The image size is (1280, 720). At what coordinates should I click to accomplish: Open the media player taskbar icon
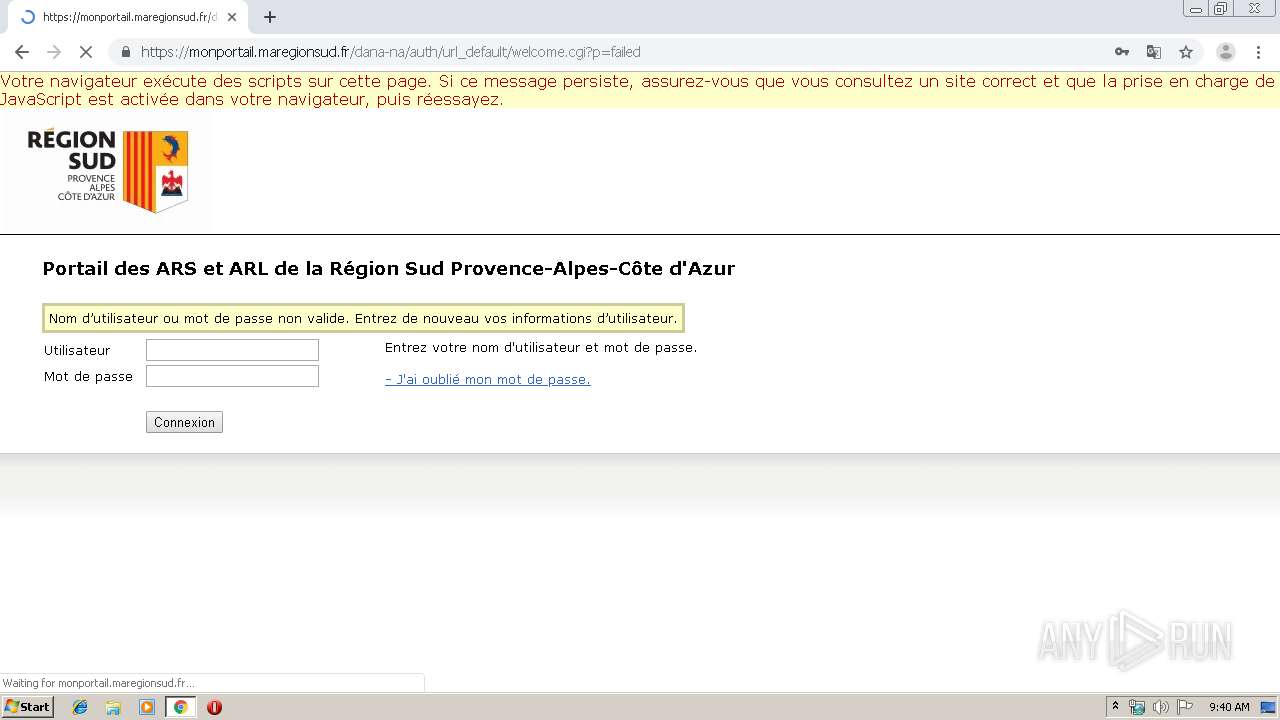click(147, 707)
